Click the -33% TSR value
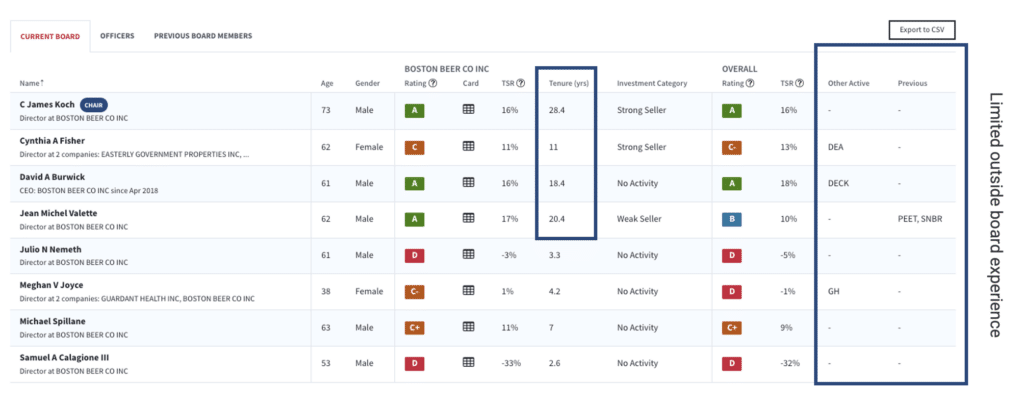The height and width of the screenshot is (405, 1024). [511, 363]
